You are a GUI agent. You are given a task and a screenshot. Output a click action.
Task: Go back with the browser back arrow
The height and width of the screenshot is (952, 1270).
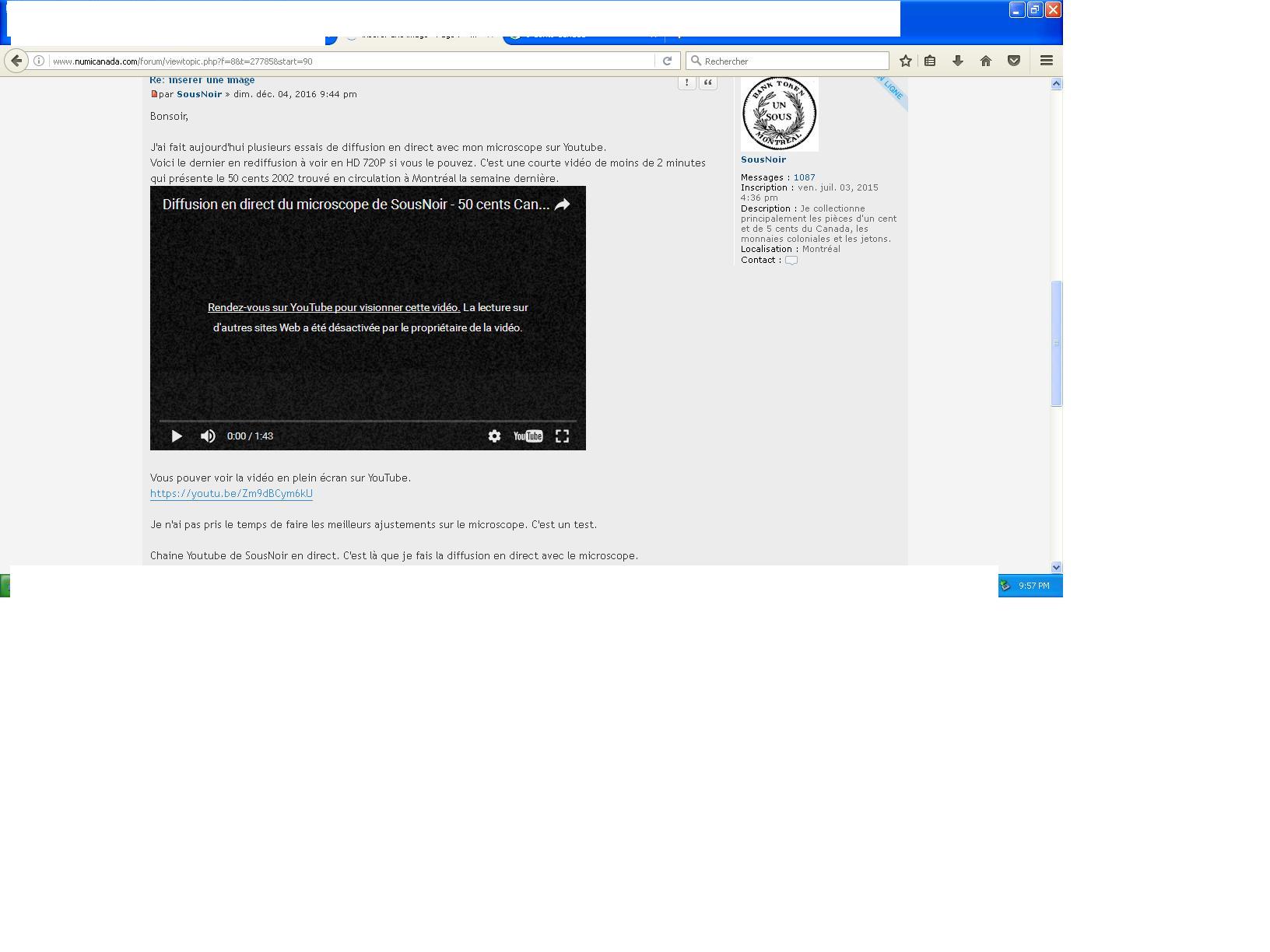coord(16,61)
